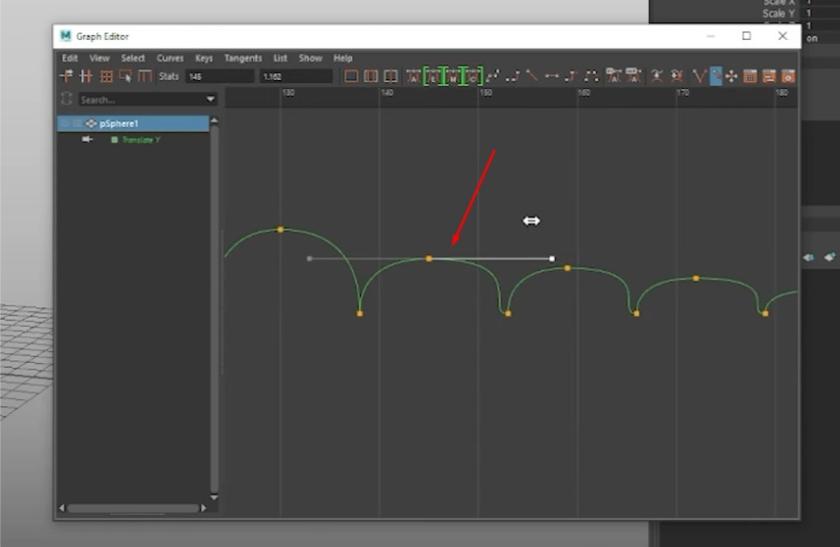Click the green-bracketed tangent icon labeled L

(x=433, y=76)
